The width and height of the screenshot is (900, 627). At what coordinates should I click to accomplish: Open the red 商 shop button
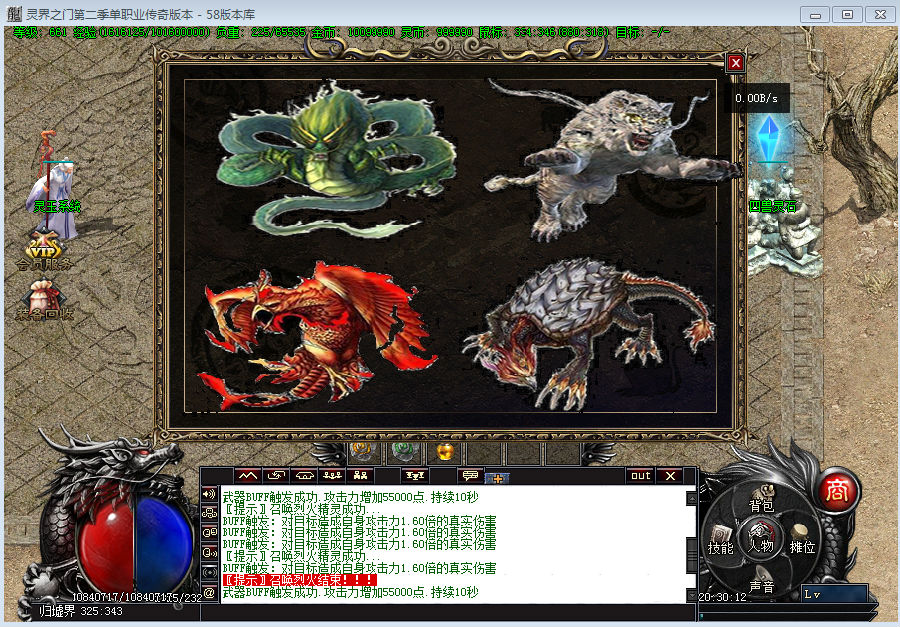(x=837, y=491)
